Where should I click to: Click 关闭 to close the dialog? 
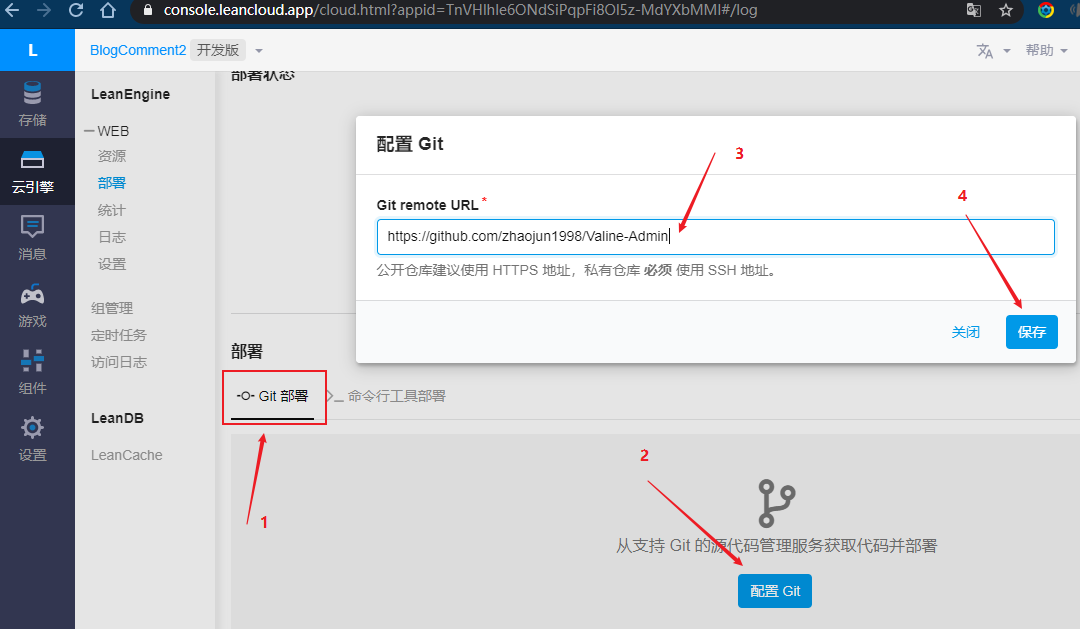(x=966, y=332)
